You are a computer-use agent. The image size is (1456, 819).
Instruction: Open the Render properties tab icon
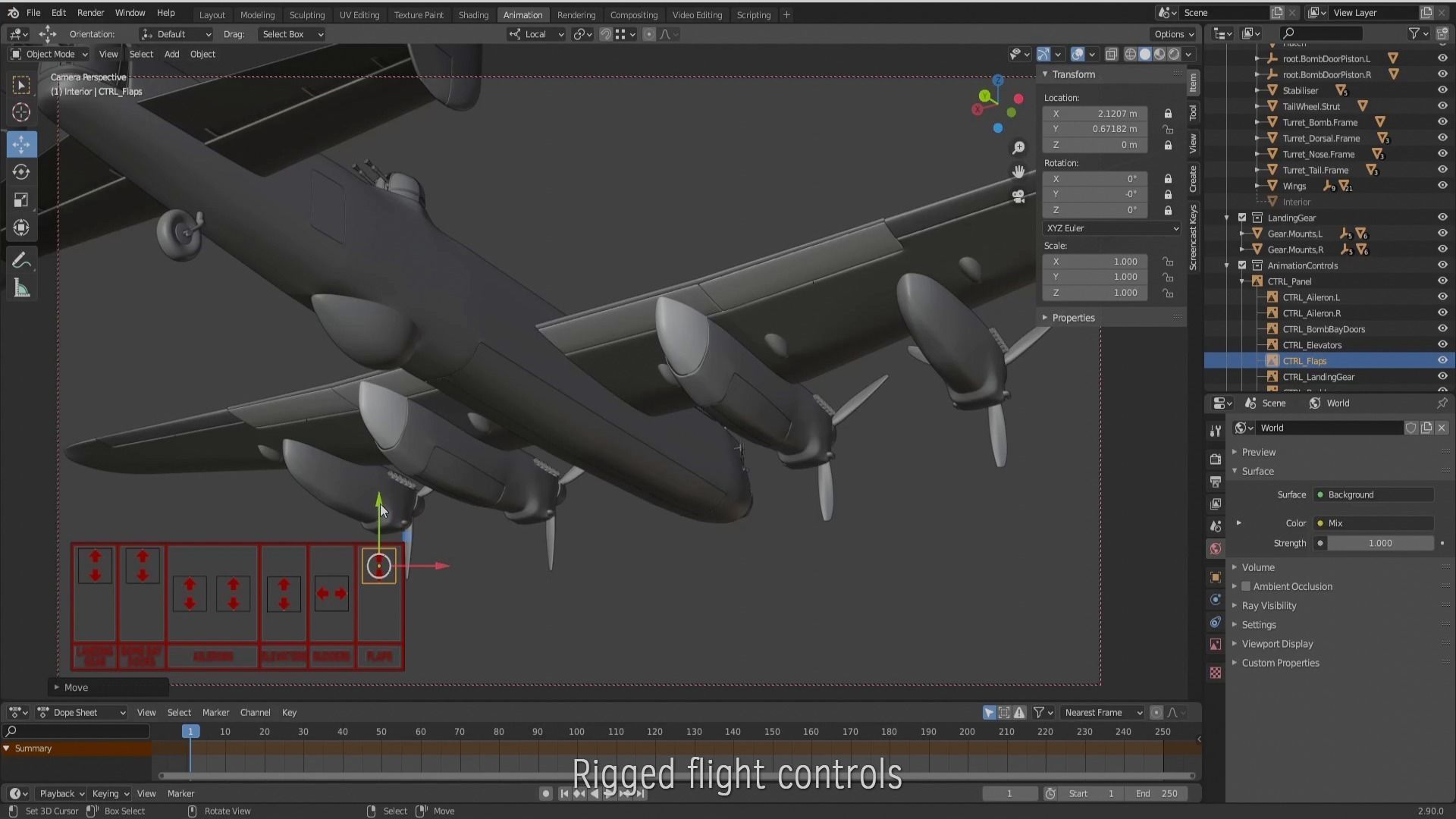coord(1216,459)
